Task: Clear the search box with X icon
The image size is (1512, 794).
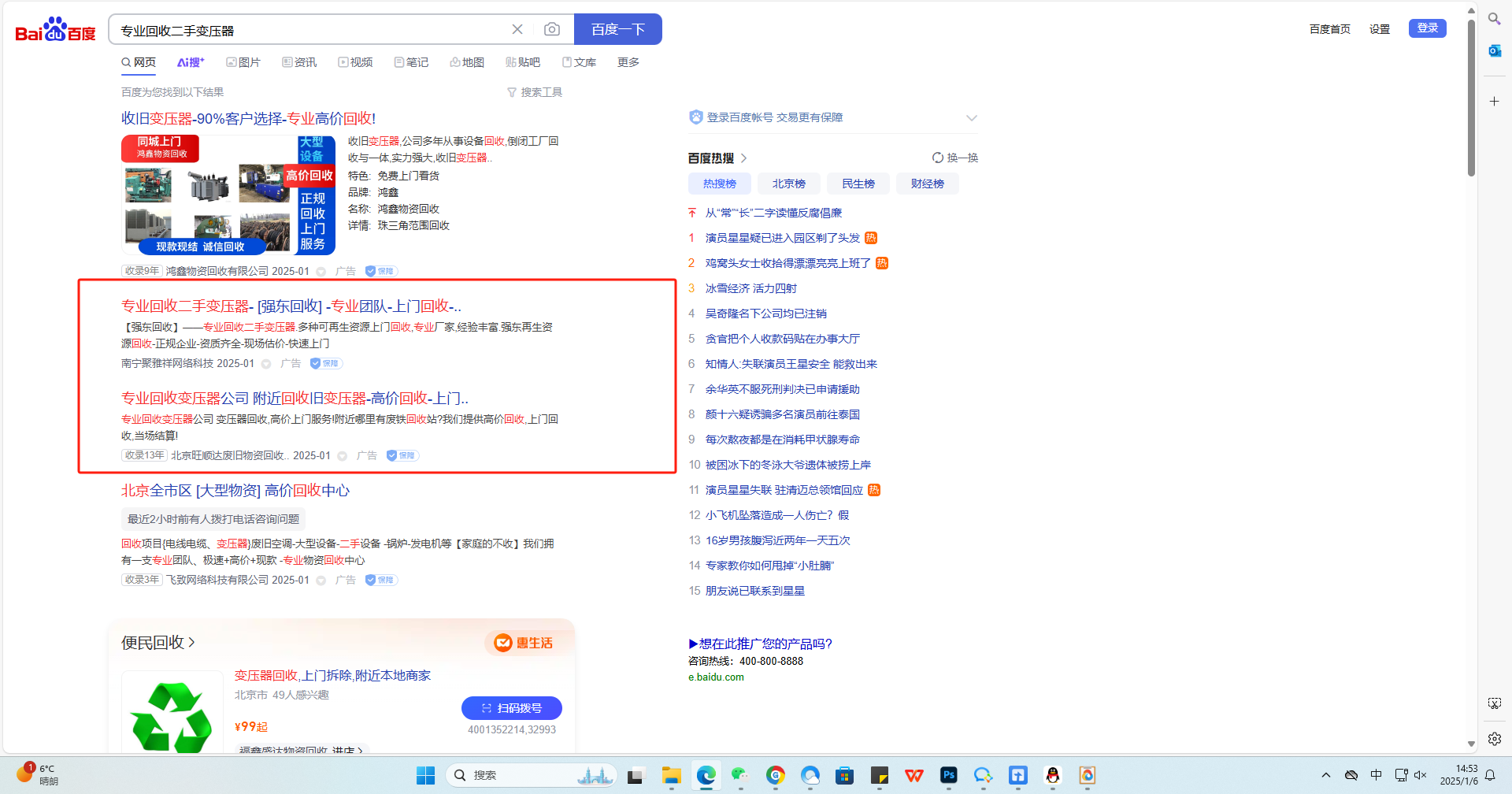Action: pyautogui.click(x=517, y=29)
